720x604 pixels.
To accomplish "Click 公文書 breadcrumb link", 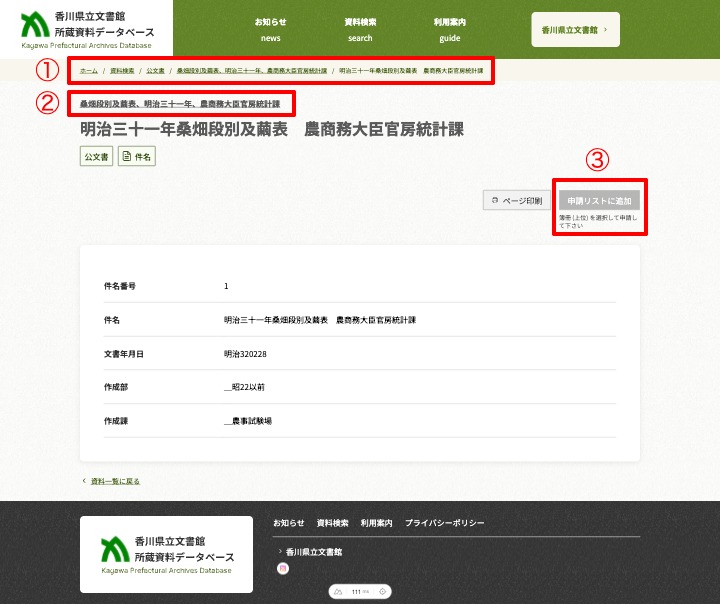I will click(155, 71).
